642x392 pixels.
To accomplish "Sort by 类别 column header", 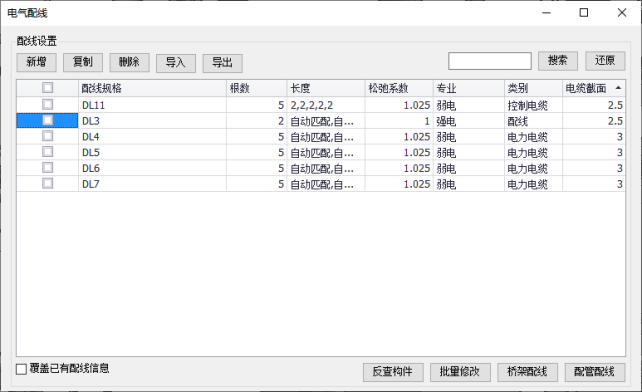I will [x=533, y=88].
